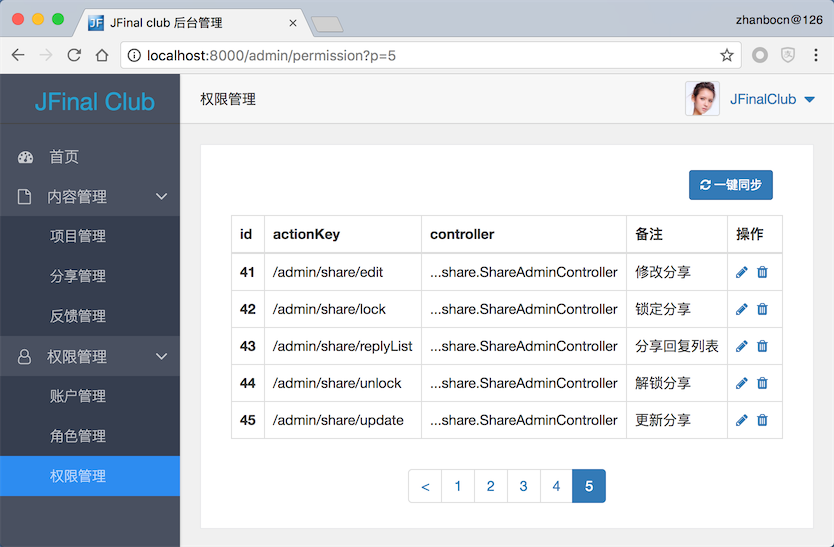Edit the /admin/share/lock permission row

[741, 309]
